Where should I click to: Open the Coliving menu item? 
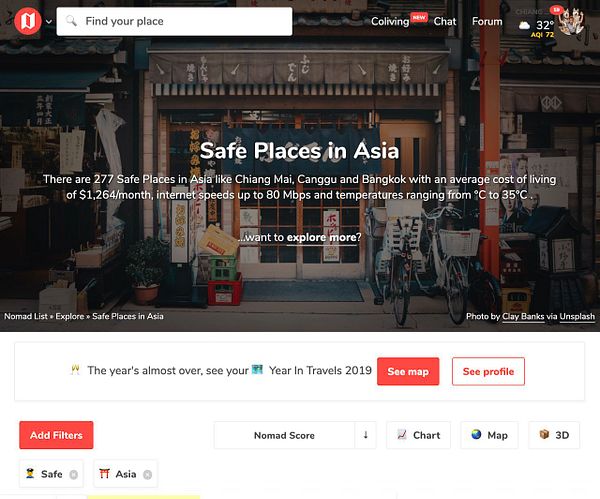pyautogui.click(x=390, y=21)
